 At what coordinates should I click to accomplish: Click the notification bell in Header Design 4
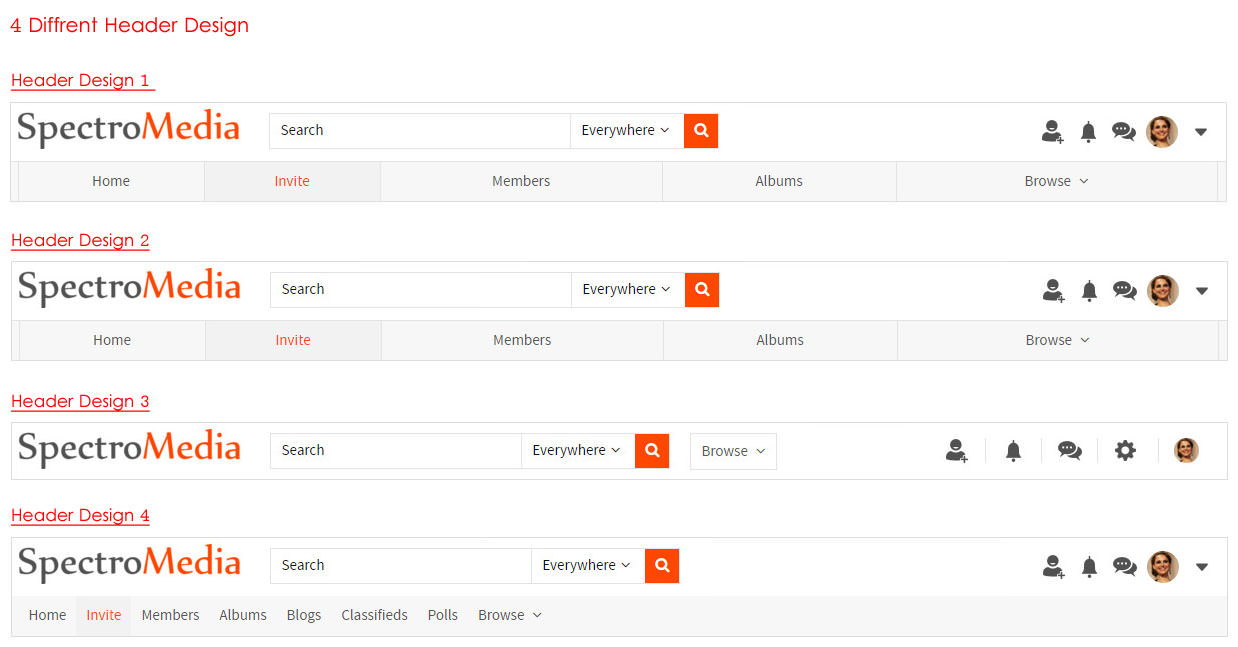coord(1089,567)
